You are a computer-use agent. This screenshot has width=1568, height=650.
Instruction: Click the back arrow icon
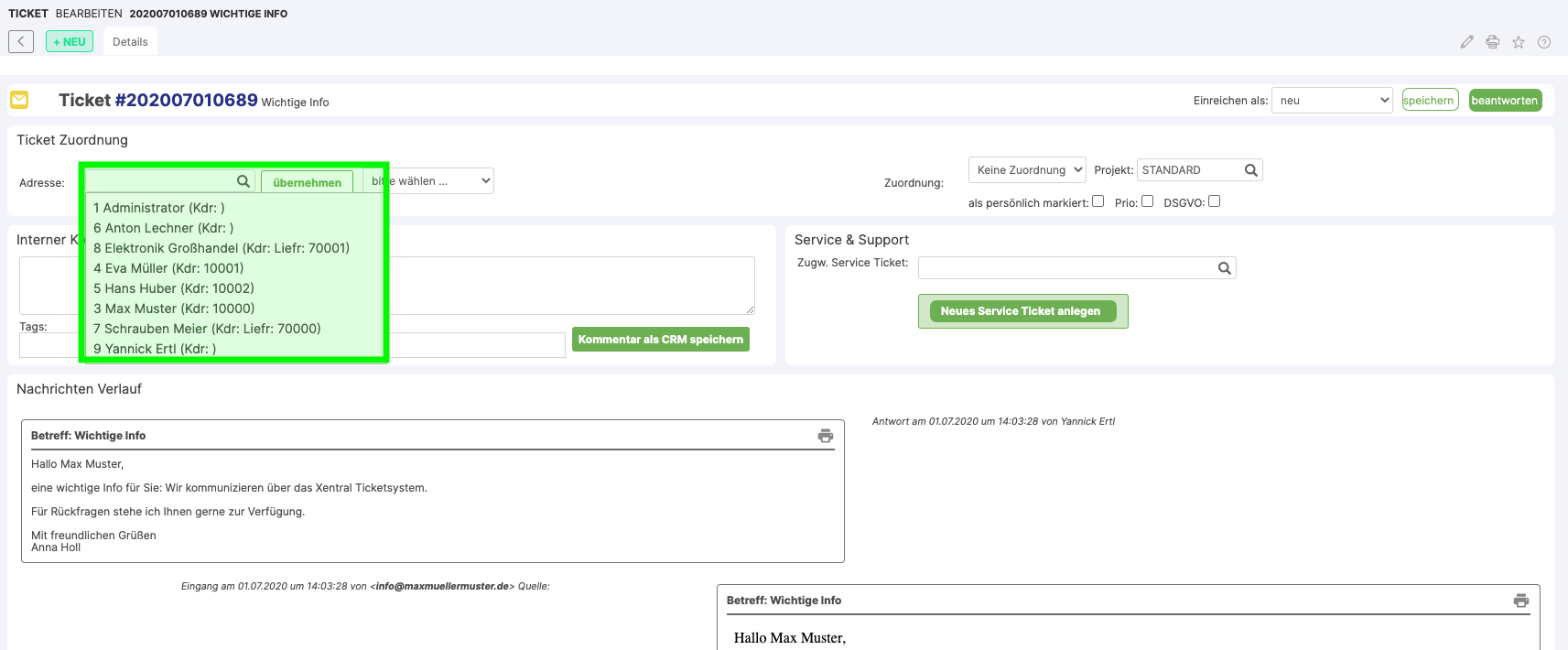click(x=21, y=41)
